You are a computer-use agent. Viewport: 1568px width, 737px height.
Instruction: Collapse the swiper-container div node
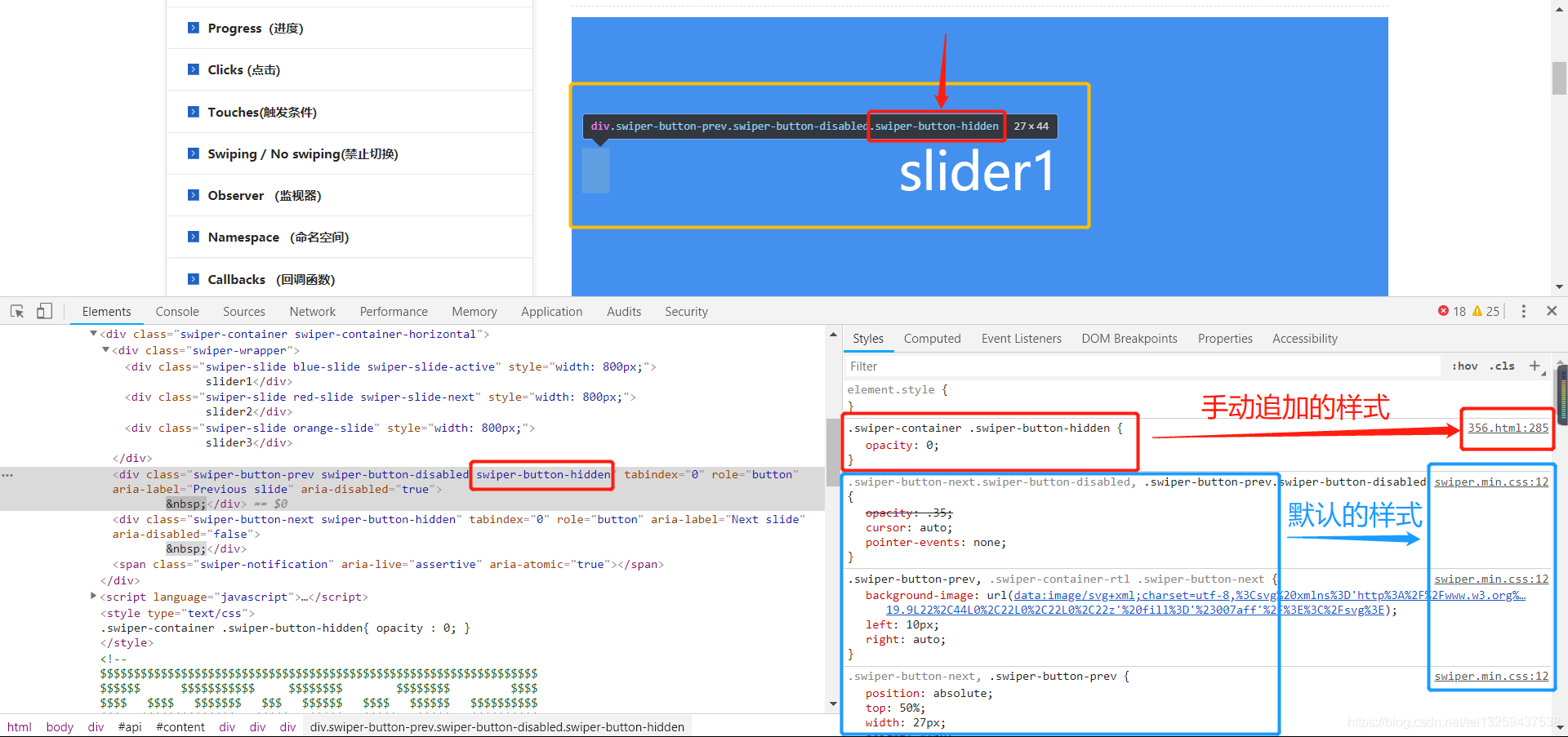point(93,334)
